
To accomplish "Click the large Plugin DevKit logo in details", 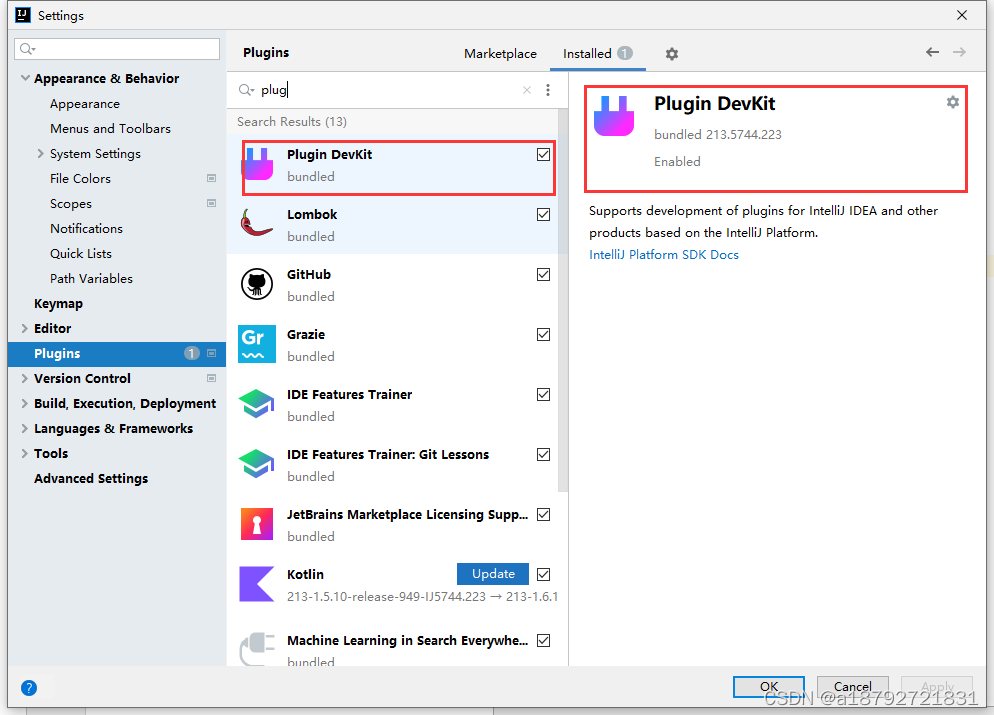I will pos(614,116).
